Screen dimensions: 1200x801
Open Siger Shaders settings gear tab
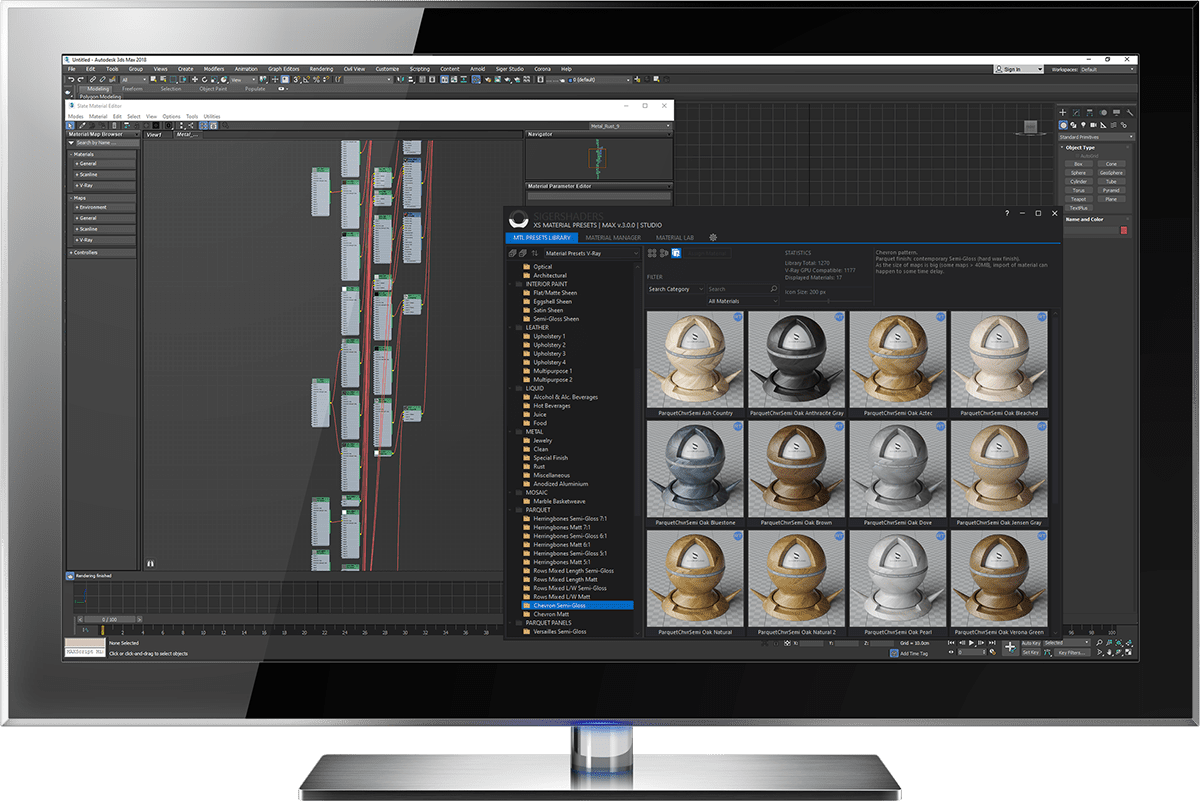click(x=713, y=237)
